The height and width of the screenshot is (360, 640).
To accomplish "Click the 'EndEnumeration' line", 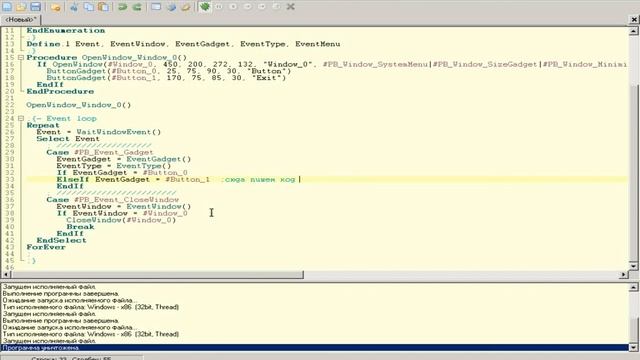I will coord(66,31).
